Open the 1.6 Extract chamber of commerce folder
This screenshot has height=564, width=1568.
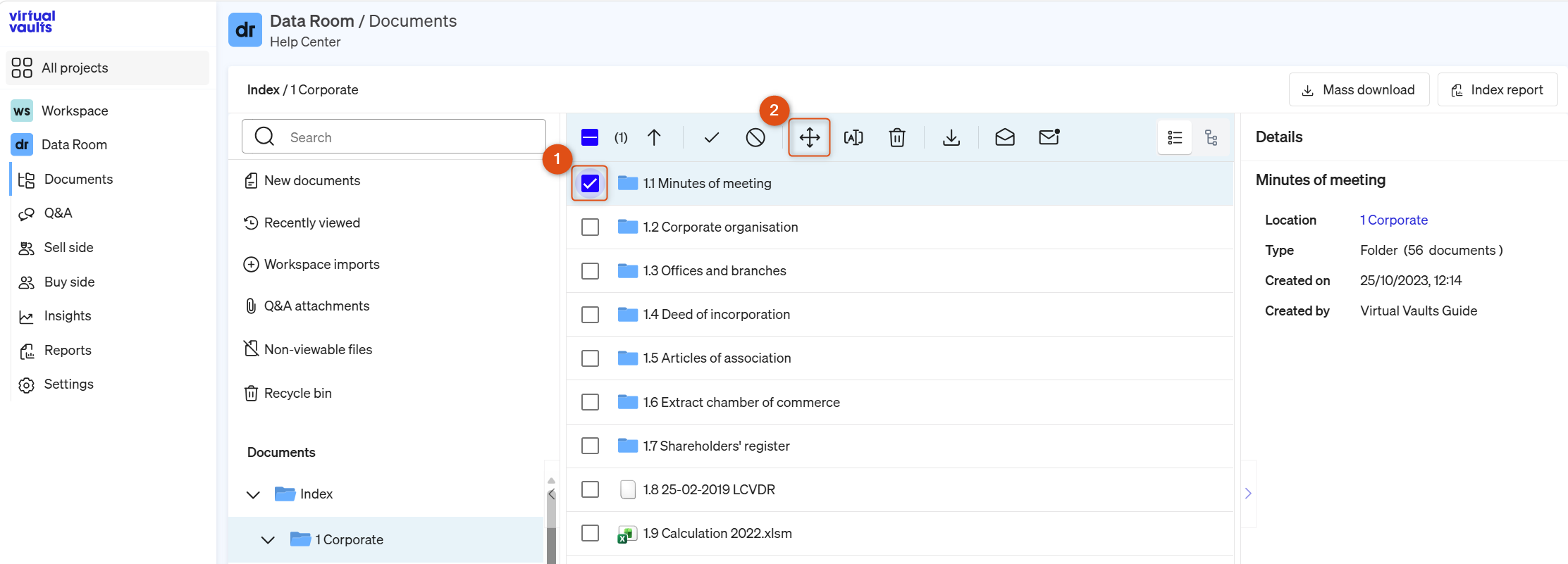click(741, 403)
